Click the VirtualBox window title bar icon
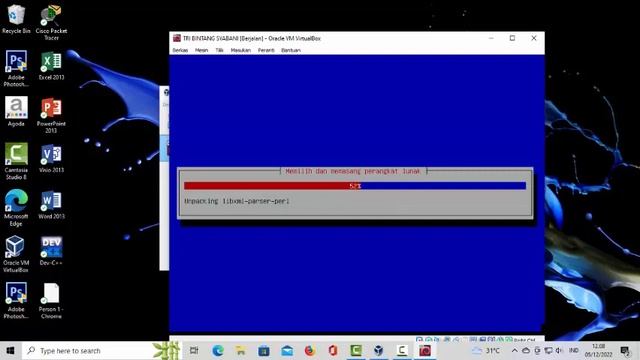 [177, 38]
